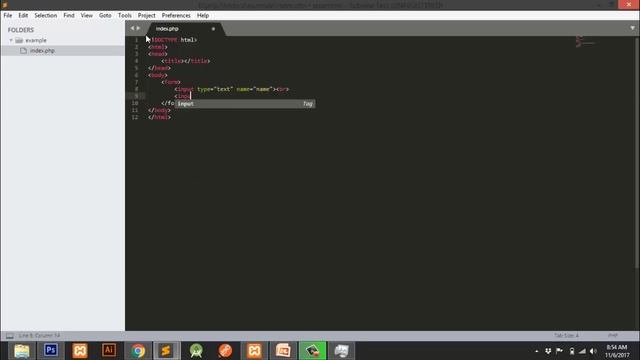Open the round orange taskbar app icon
This screenshot has width=640, height=360.
tap(225, 351)
